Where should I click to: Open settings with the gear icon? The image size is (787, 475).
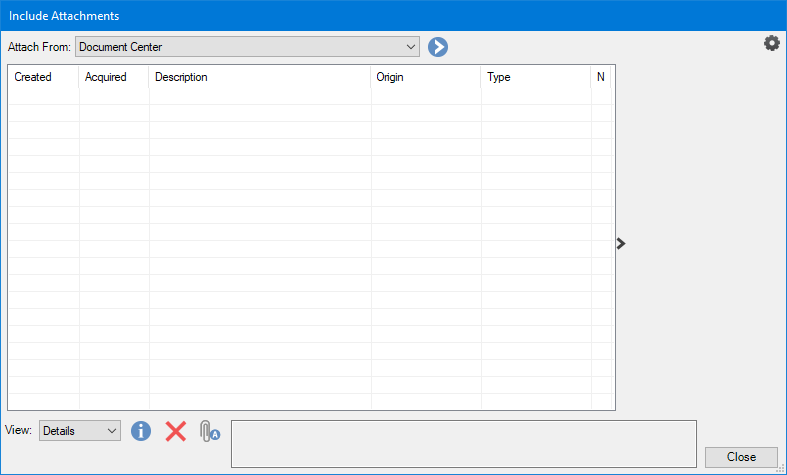771,43
